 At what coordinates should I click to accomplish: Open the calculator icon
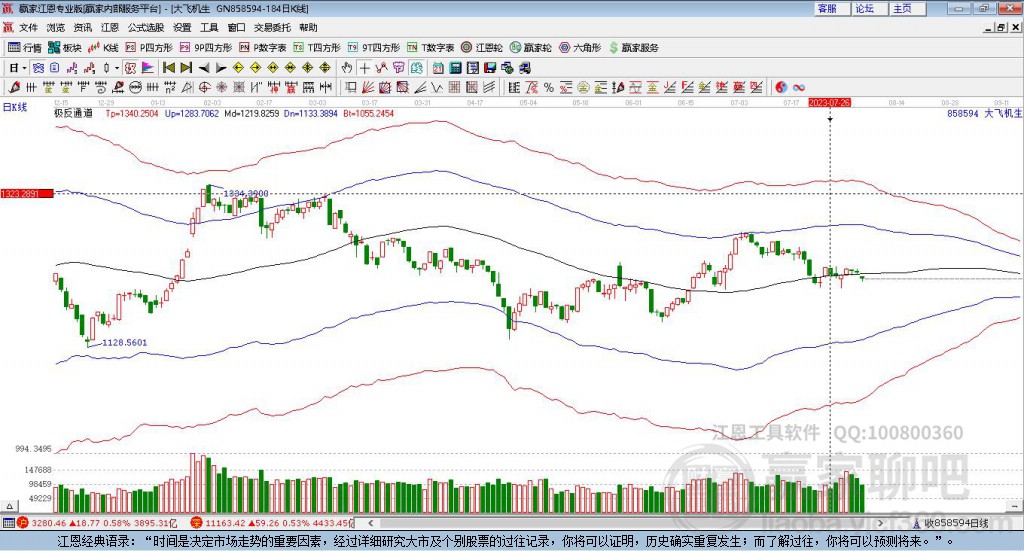pos(456,68)
